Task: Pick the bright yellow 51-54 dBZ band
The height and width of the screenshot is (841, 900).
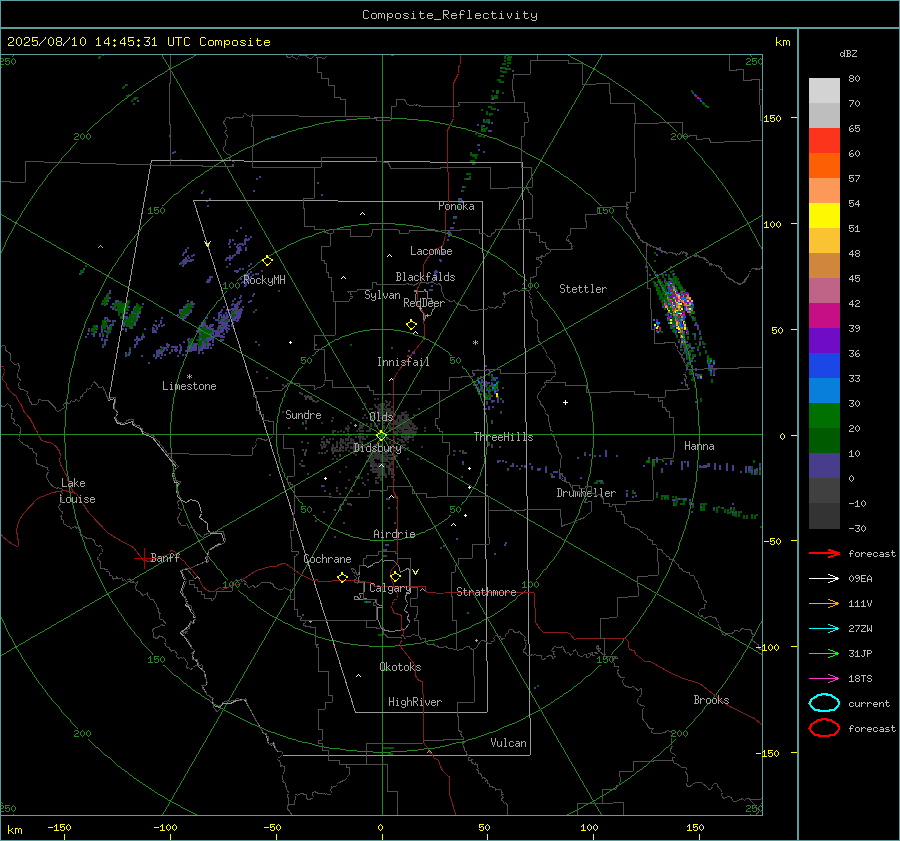Action: (824, 216)
